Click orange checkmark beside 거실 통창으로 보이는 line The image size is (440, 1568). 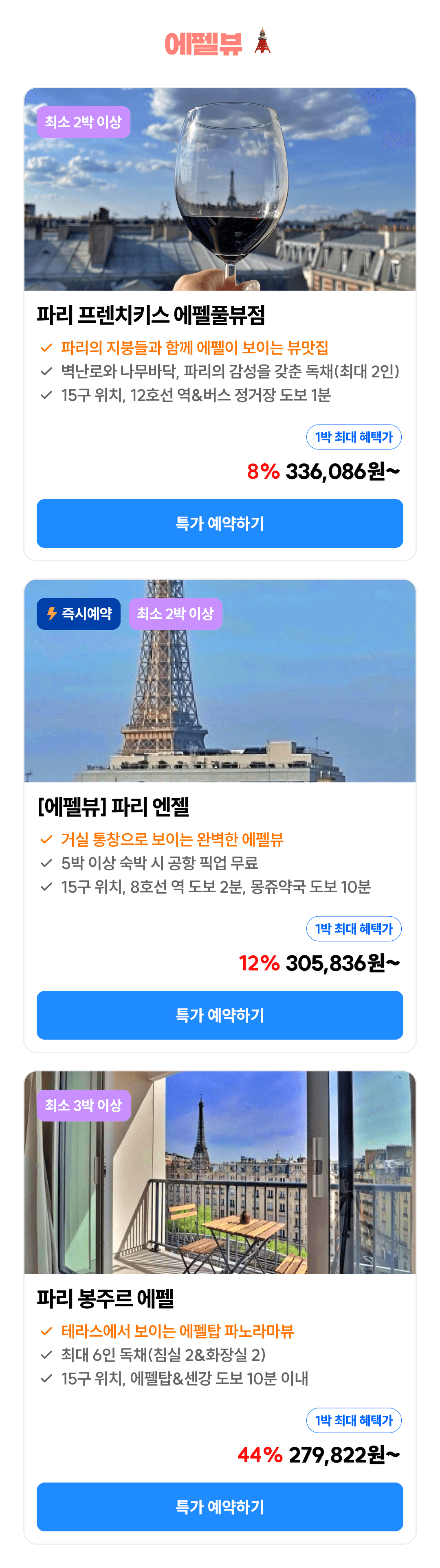pos(46,839)
